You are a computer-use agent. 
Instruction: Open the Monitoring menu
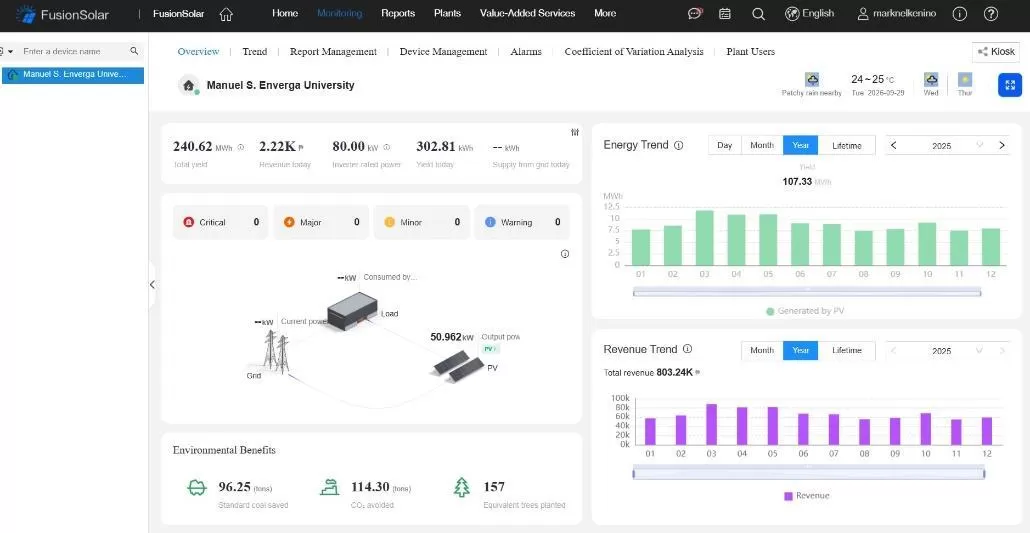click(340, 13)
